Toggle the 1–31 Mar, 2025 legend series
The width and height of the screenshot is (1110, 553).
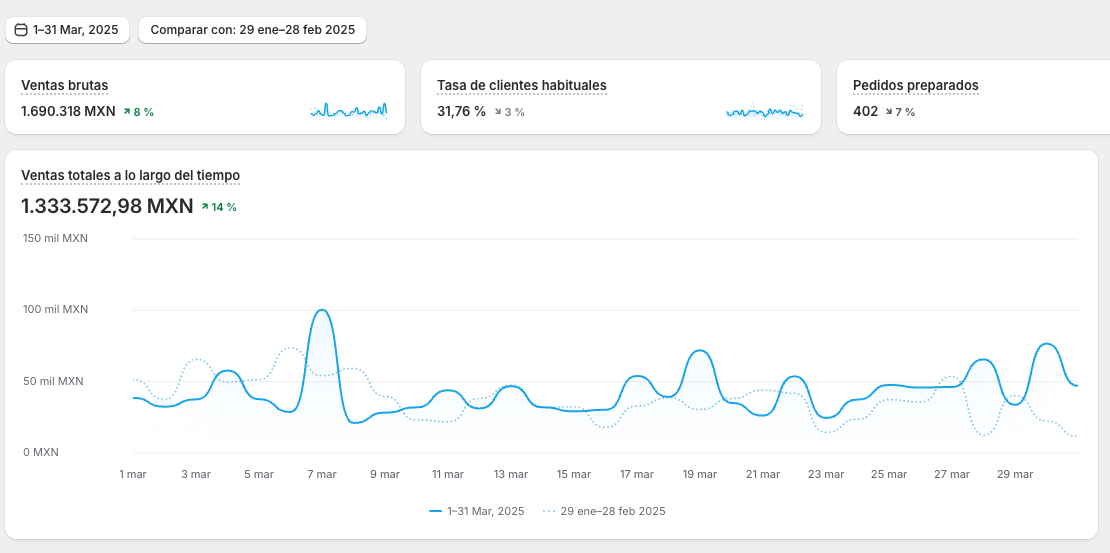tap(485, 511)
